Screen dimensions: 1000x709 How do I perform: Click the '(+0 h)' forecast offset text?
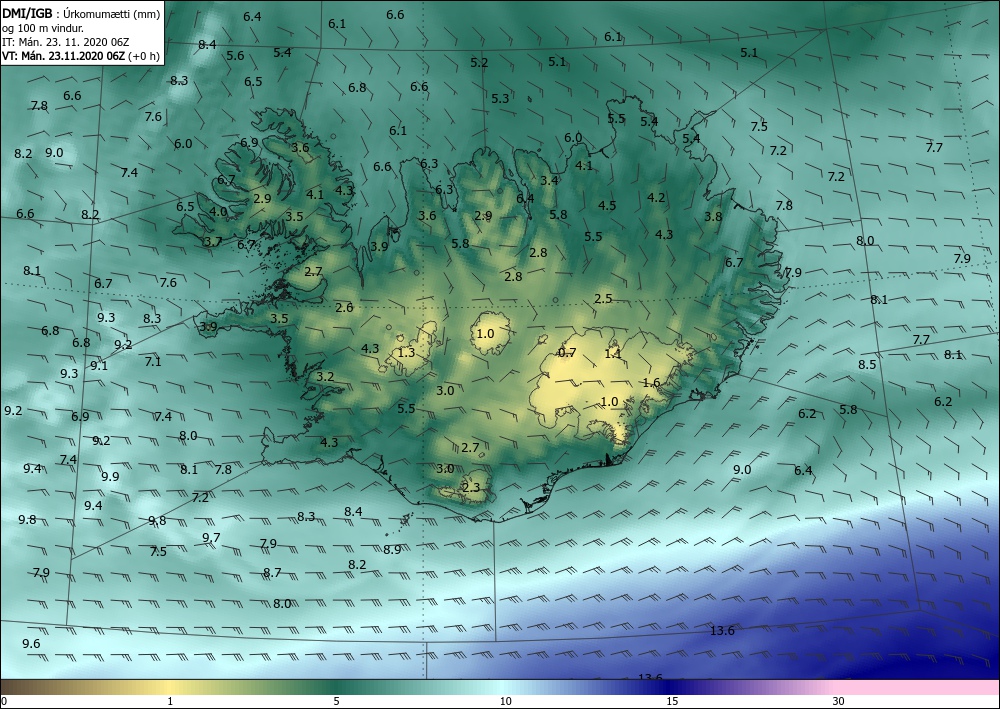144,56
